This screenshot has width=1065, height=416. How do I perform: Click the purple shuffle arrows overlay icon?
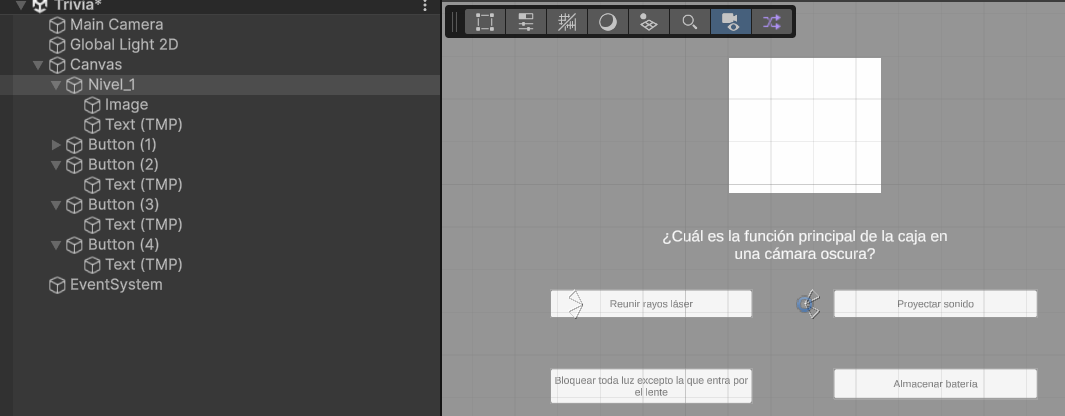point(772,22)
